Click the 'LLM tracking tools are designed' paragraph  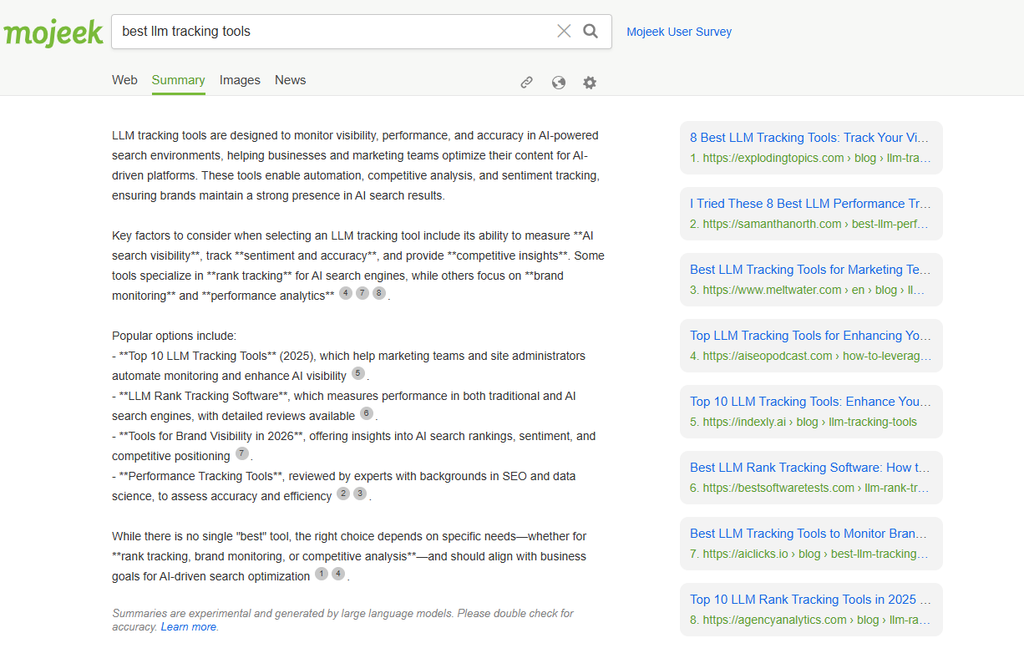[x=356, y=165]
